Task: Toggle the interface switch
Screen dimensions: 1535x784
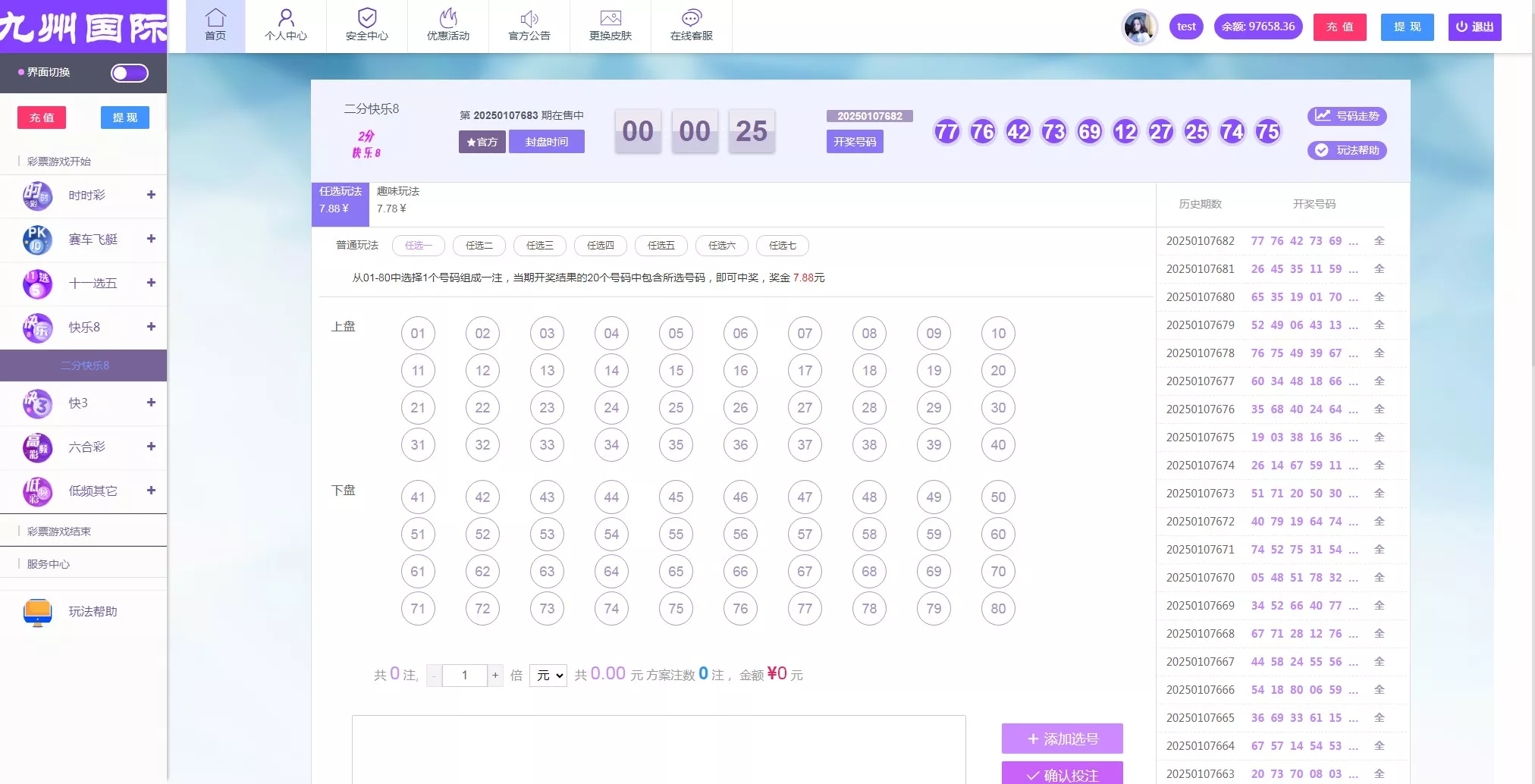Action: pos(130,73)
